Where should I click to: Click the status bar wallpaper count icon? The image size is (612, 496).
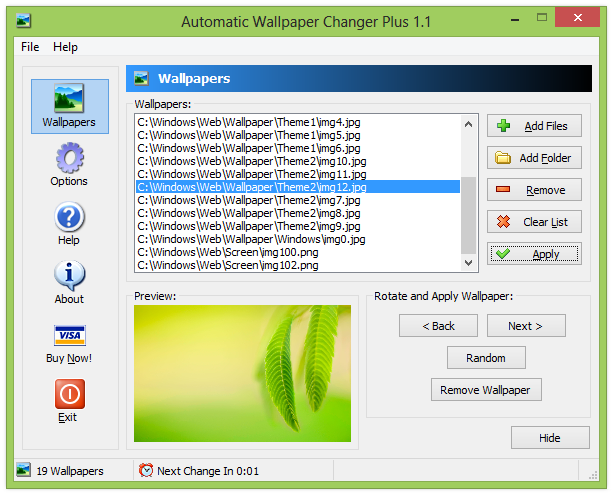pos(23,470)
